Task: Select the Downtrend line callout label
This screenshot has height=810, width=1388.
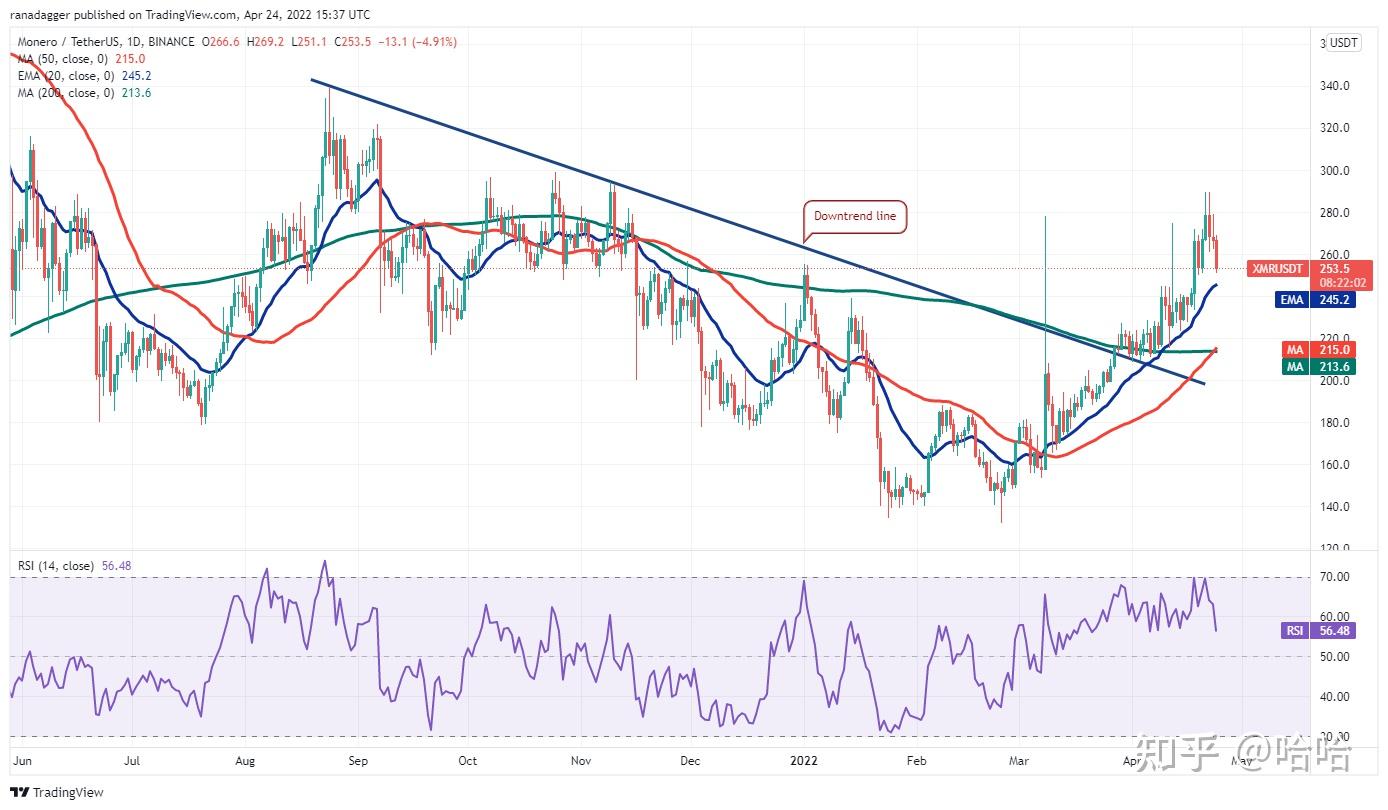Action: pos(854,217)
